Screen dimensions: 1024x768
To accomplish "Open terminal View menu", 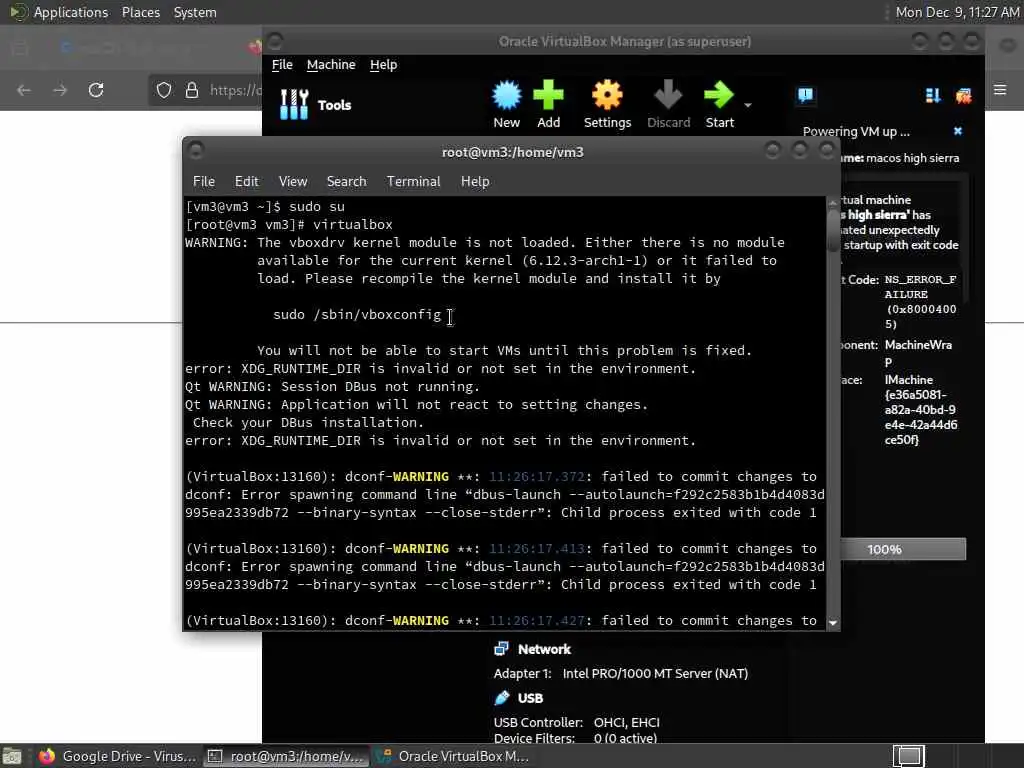I will [x=293, y=182].
